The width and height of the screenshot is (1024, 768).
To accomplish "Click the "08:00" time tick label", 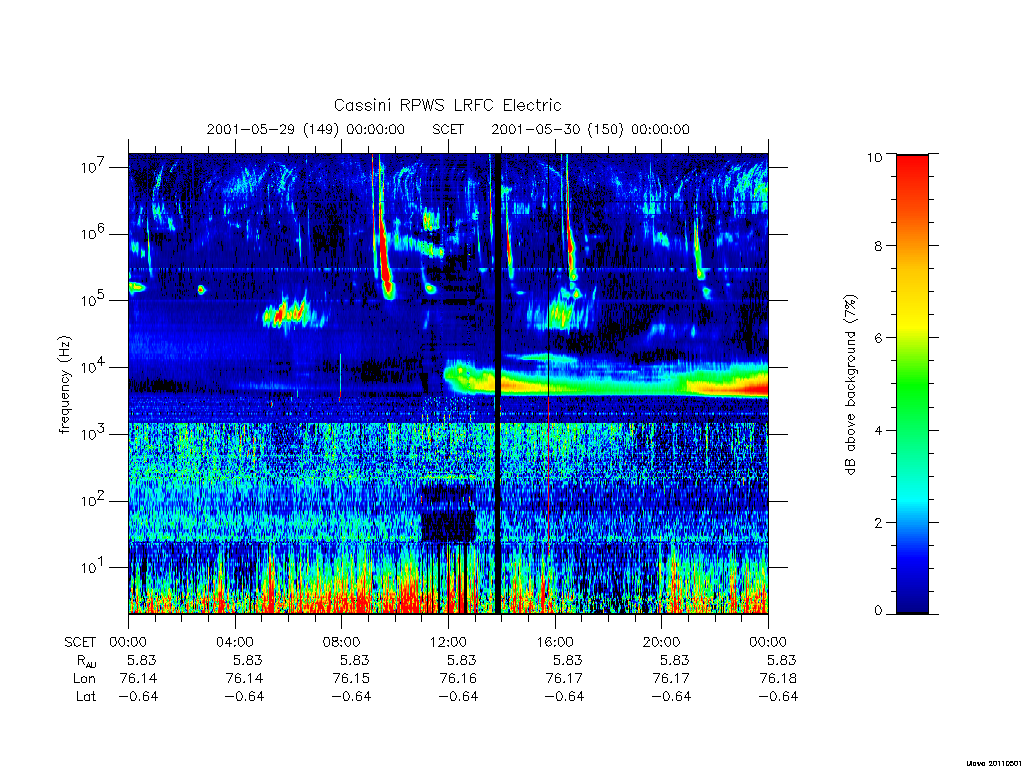I will click(342, 642).
